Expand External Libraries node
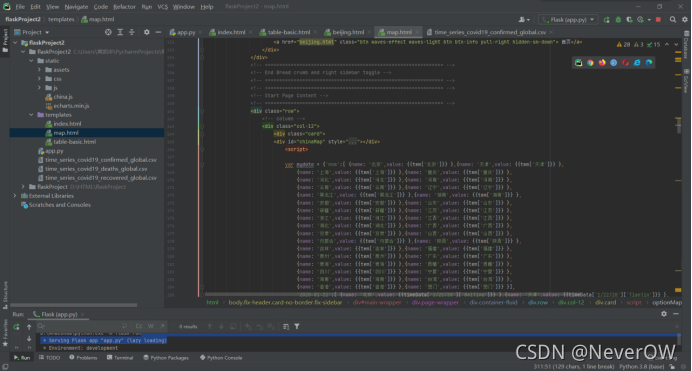Screen dimensions: 692x371 coord(15,196)
